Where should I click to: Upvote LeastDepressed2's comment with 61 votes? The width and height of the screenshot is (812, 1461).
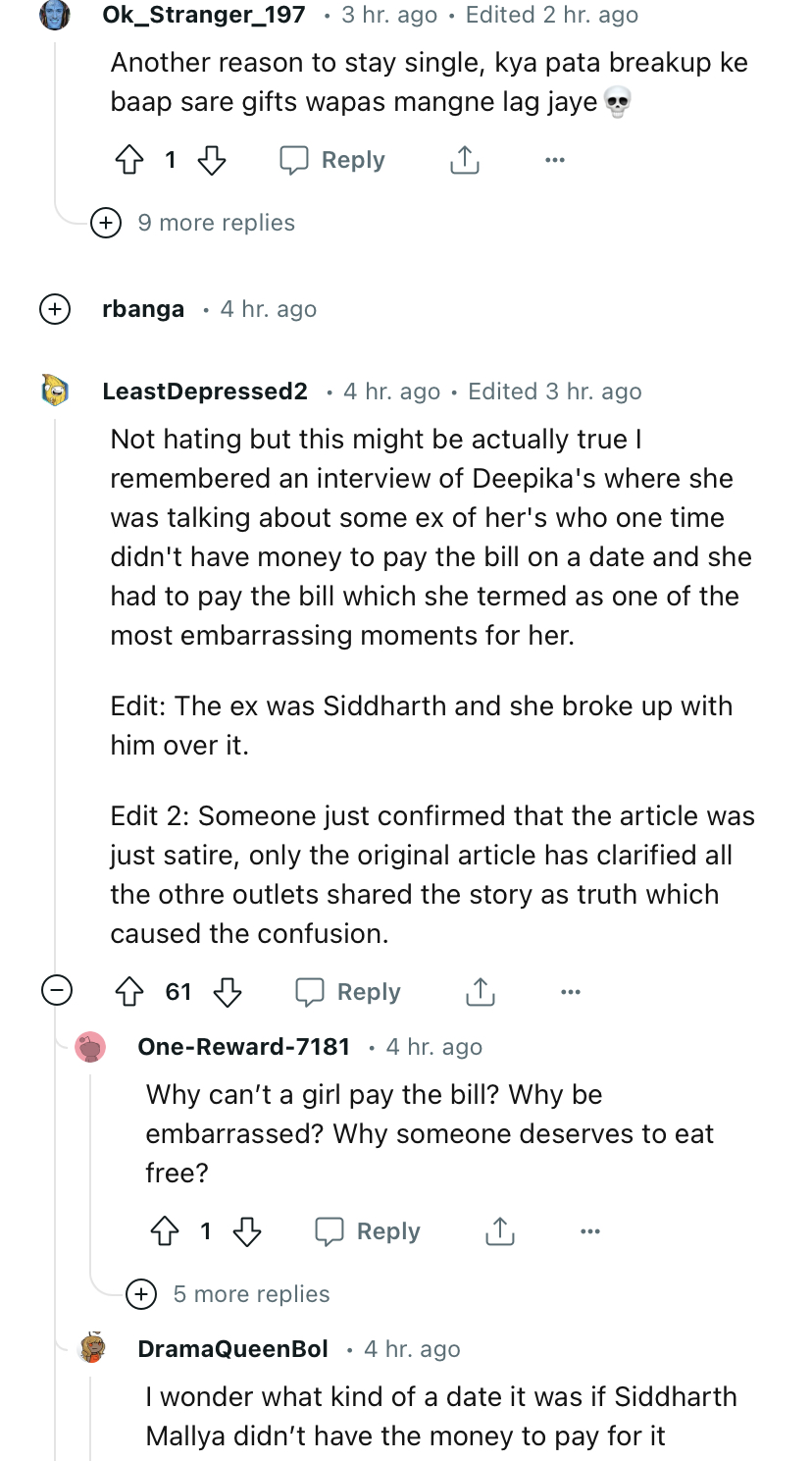tap(129, 992)
